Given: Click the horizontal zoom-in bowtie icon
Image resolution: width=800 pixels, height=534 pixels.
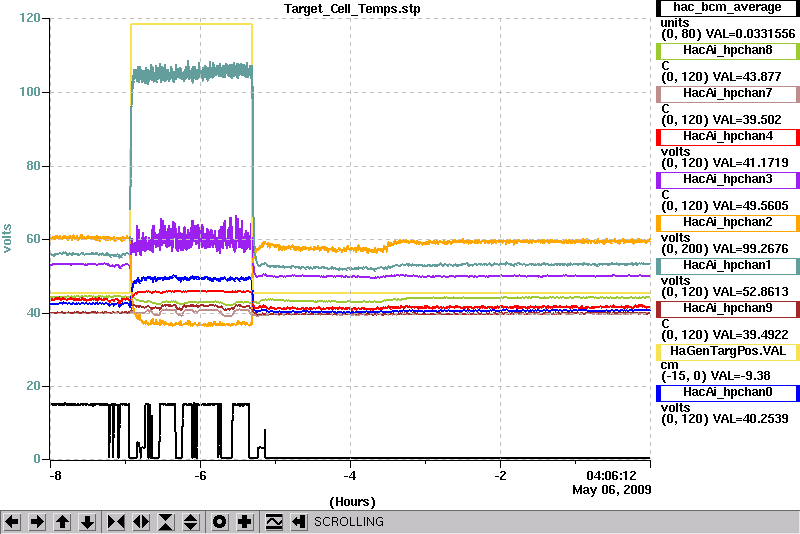Looking at the screenshot, I should [x=116, y=522].
